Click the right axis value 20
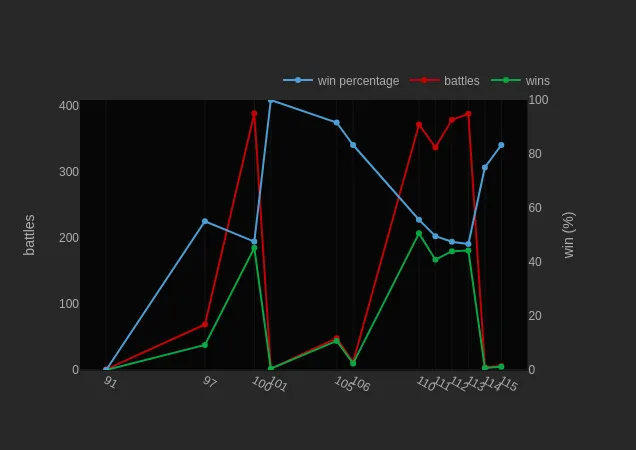Image resolution: width=636 pixels, height=450 pixels. [535, 316]
